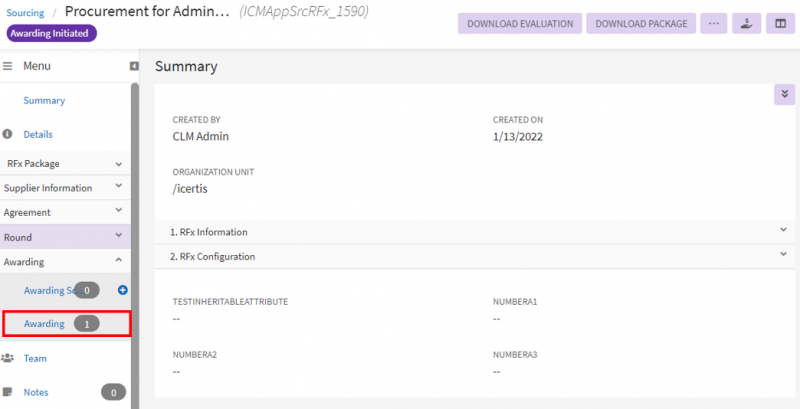This screenshot has width=800, height=409.
Task: Select the Awarding item with count 1
Action: [x=45, y=323]
